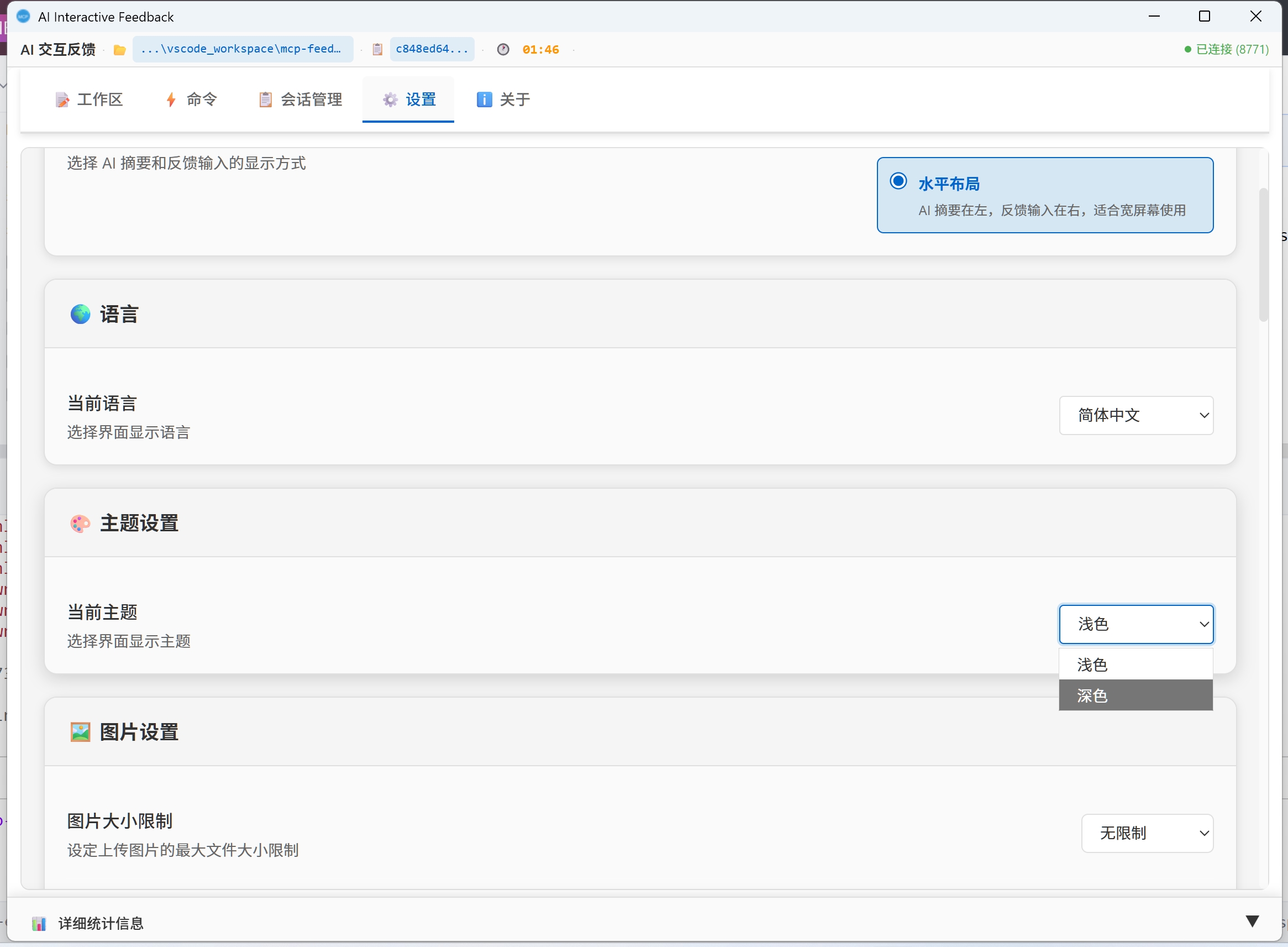
Task: Select the 设置 tab
Action: [408, 100]
